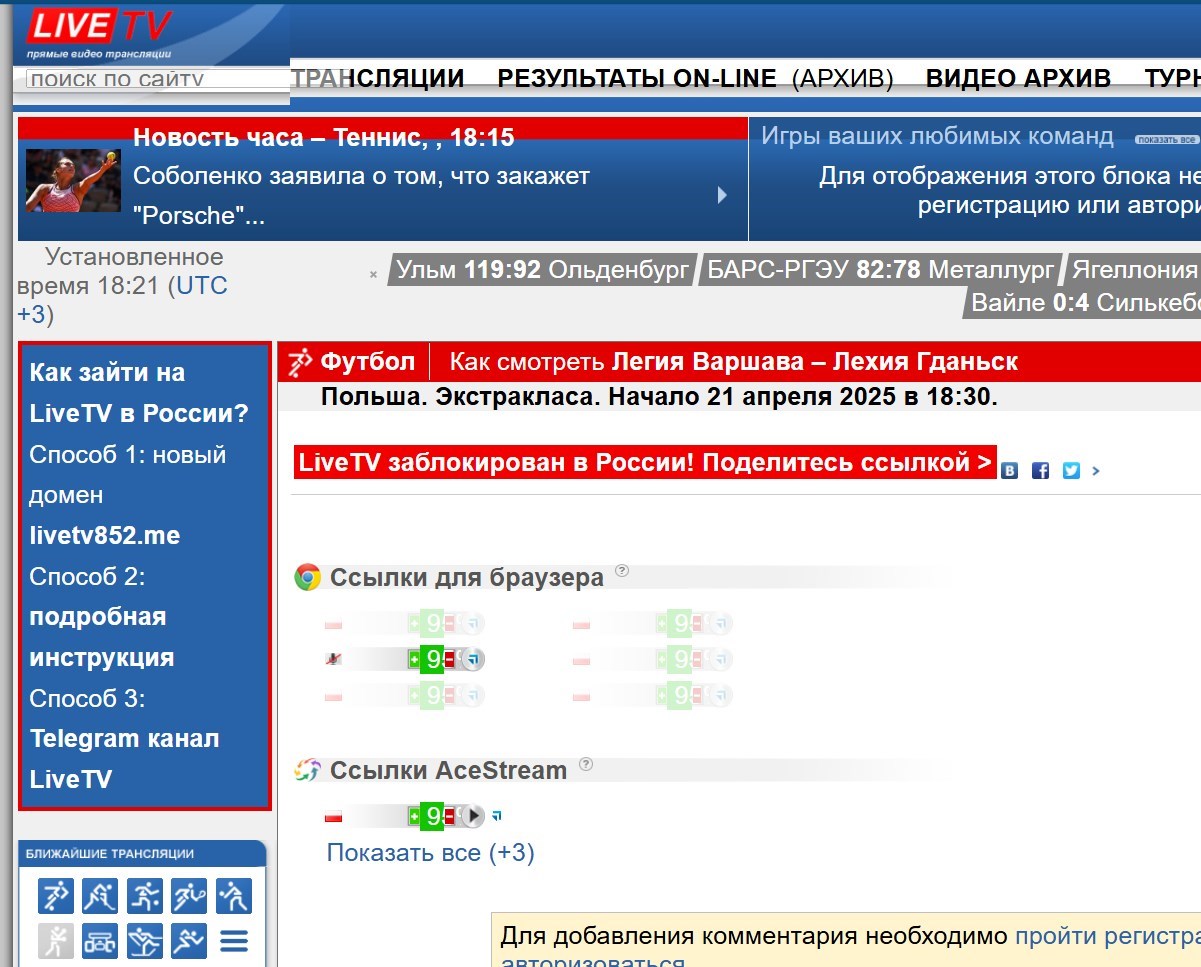Click the LiveTV logo
Viewport: 1201px width, 967px height.
[x=99, y=32]
